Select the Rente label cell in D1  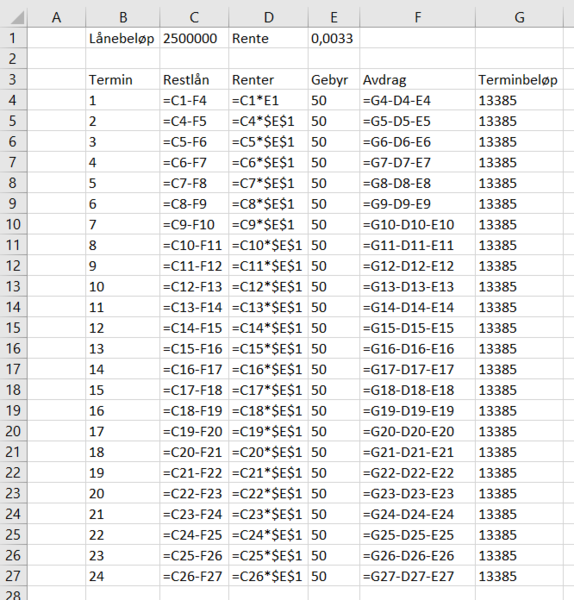pyautogui.click(x=269, y=38)
